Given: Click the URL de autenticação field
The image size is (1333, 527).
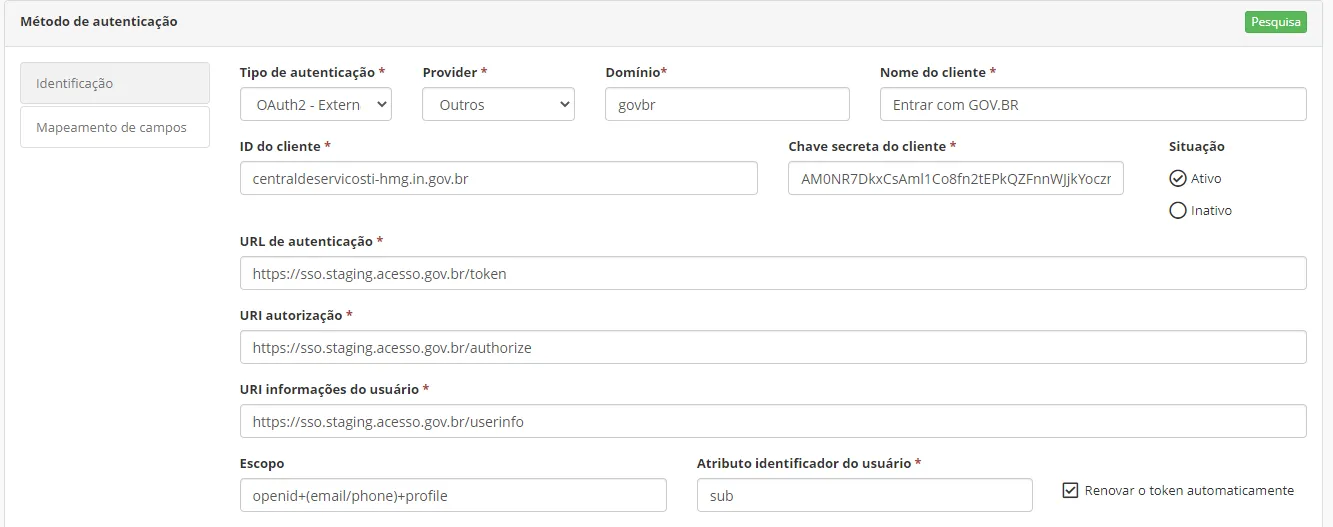Looking at the screenshot, I should coord(773,273).
